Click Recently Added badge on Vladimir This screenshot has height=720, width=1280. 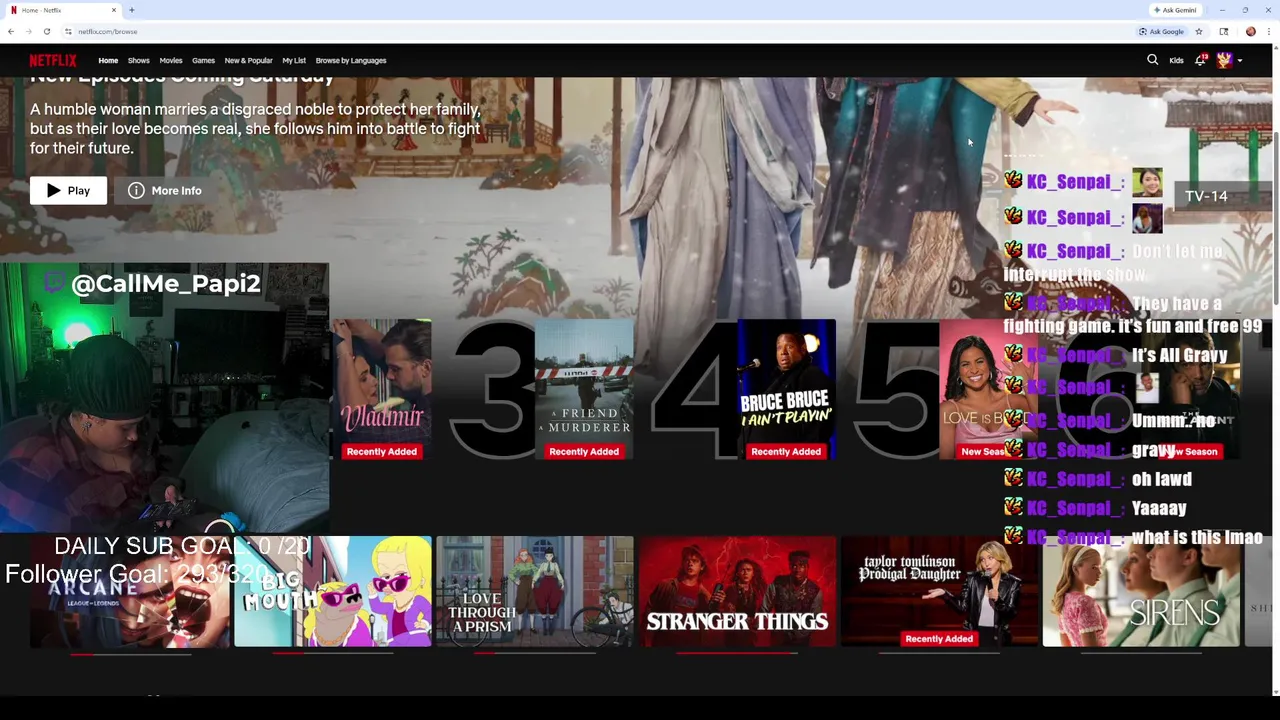[x=381, y=452]
